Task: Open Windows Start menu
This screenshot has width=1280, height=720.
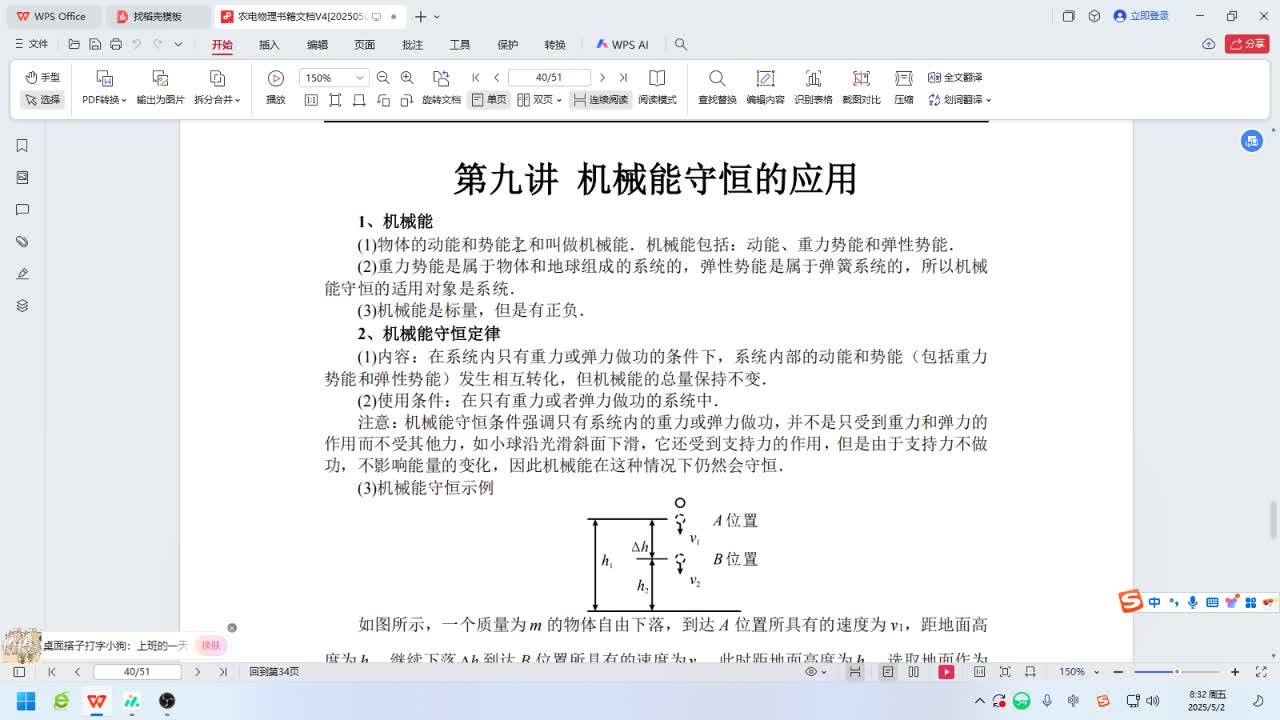Action: (x=25, y=701)
